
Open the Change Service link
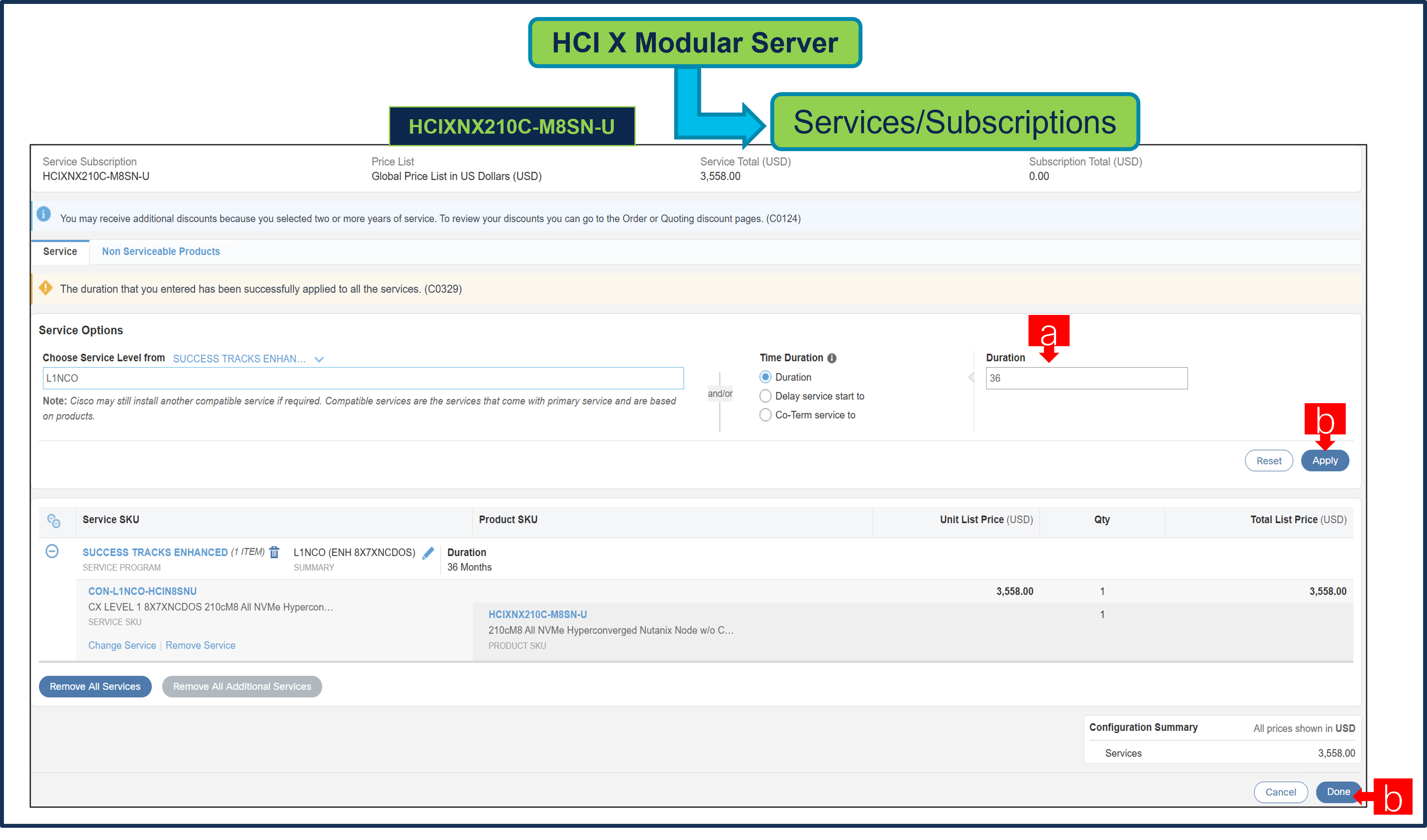coord(122,645)
